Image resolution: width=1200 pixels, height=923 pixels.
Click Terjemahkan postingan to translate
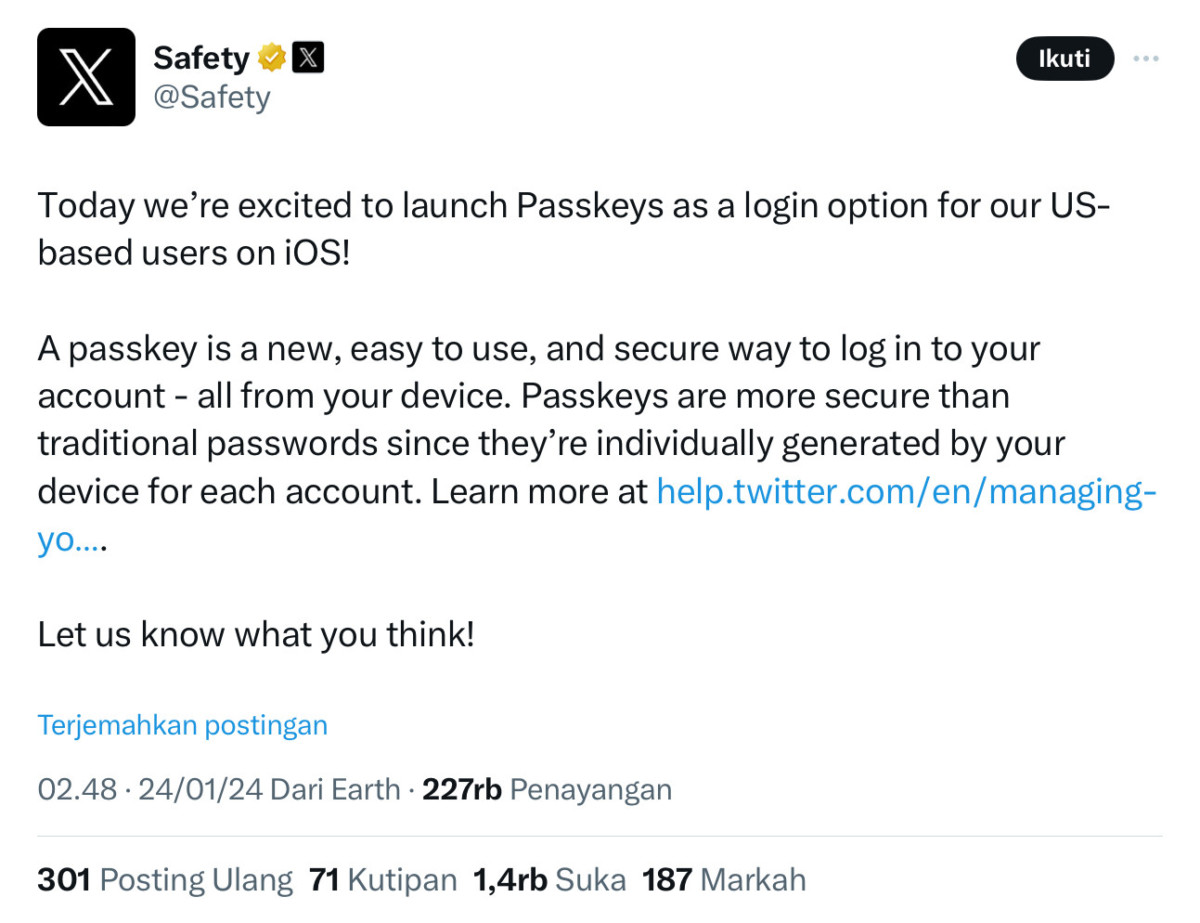(x=182, y=725)
